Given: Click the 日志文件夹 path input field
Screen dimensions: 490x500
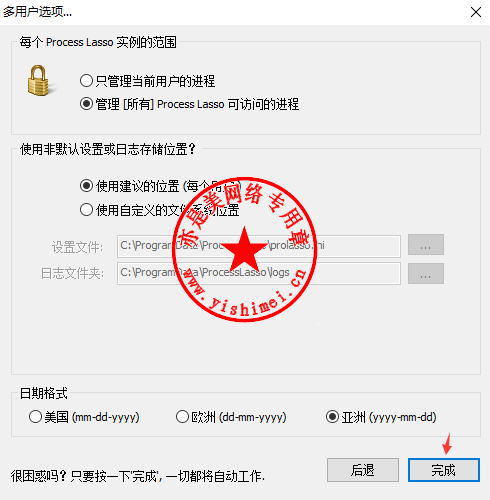Looking at the screenshot, I should coord(259,273).
